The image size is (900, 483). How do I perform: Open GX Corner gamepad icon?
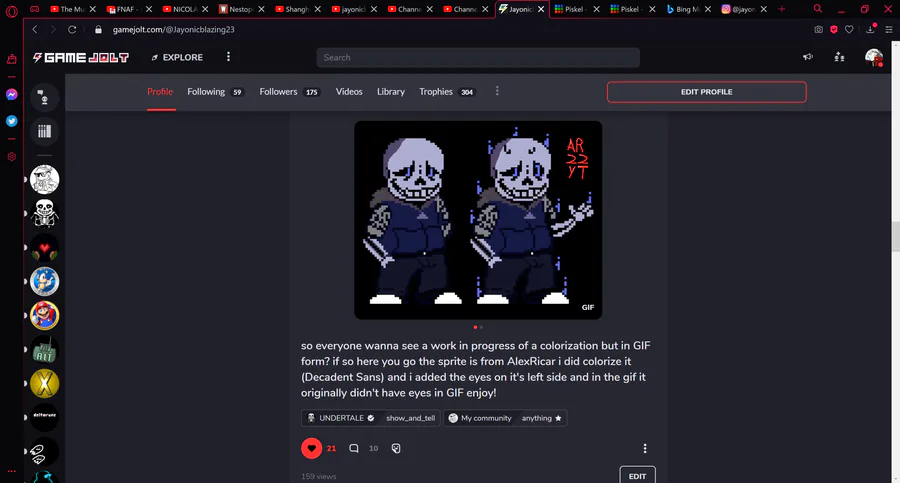tap(34, 9)
